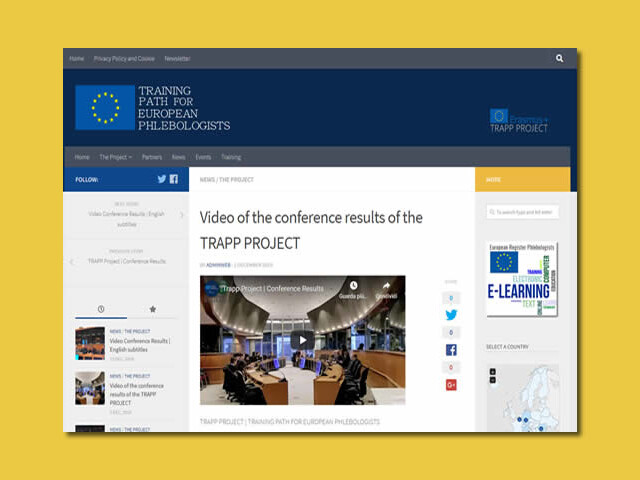The image size is (640, 480).
Task: Go to previous story arrow
Action: [72, 262]
